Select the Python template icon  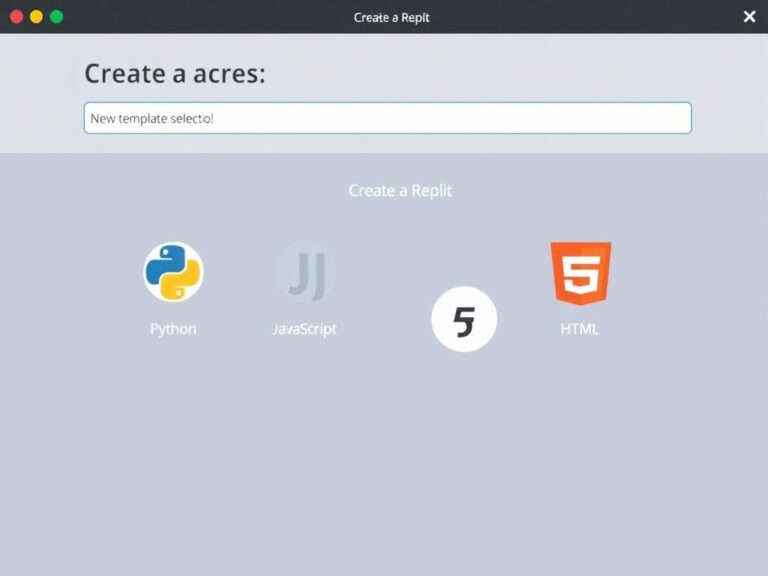(x=173, y=272)
